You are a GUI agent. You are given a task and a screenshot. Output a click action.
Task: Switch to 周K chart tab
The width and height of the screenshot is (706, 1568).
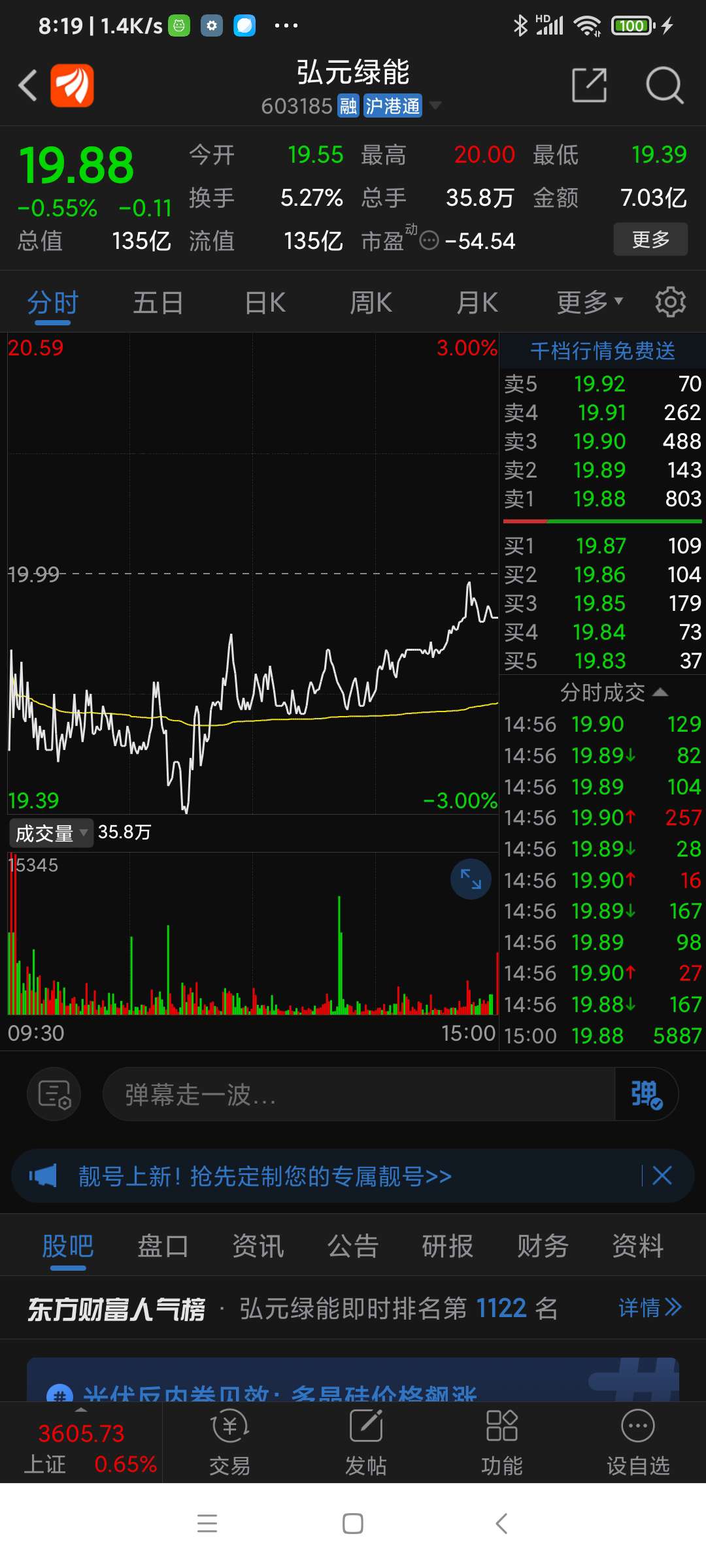(x=371, y=302)
